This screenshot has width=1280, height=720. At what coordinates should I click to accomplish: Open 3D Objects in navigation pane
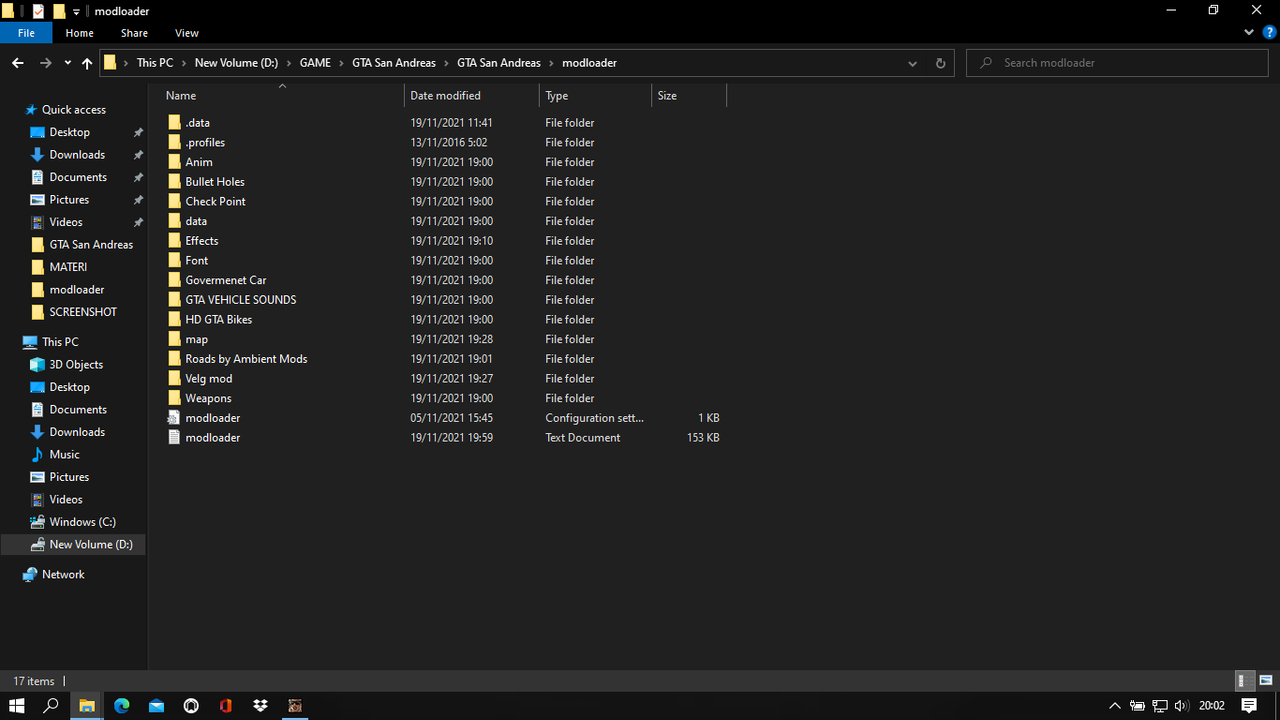pos(76,365)
